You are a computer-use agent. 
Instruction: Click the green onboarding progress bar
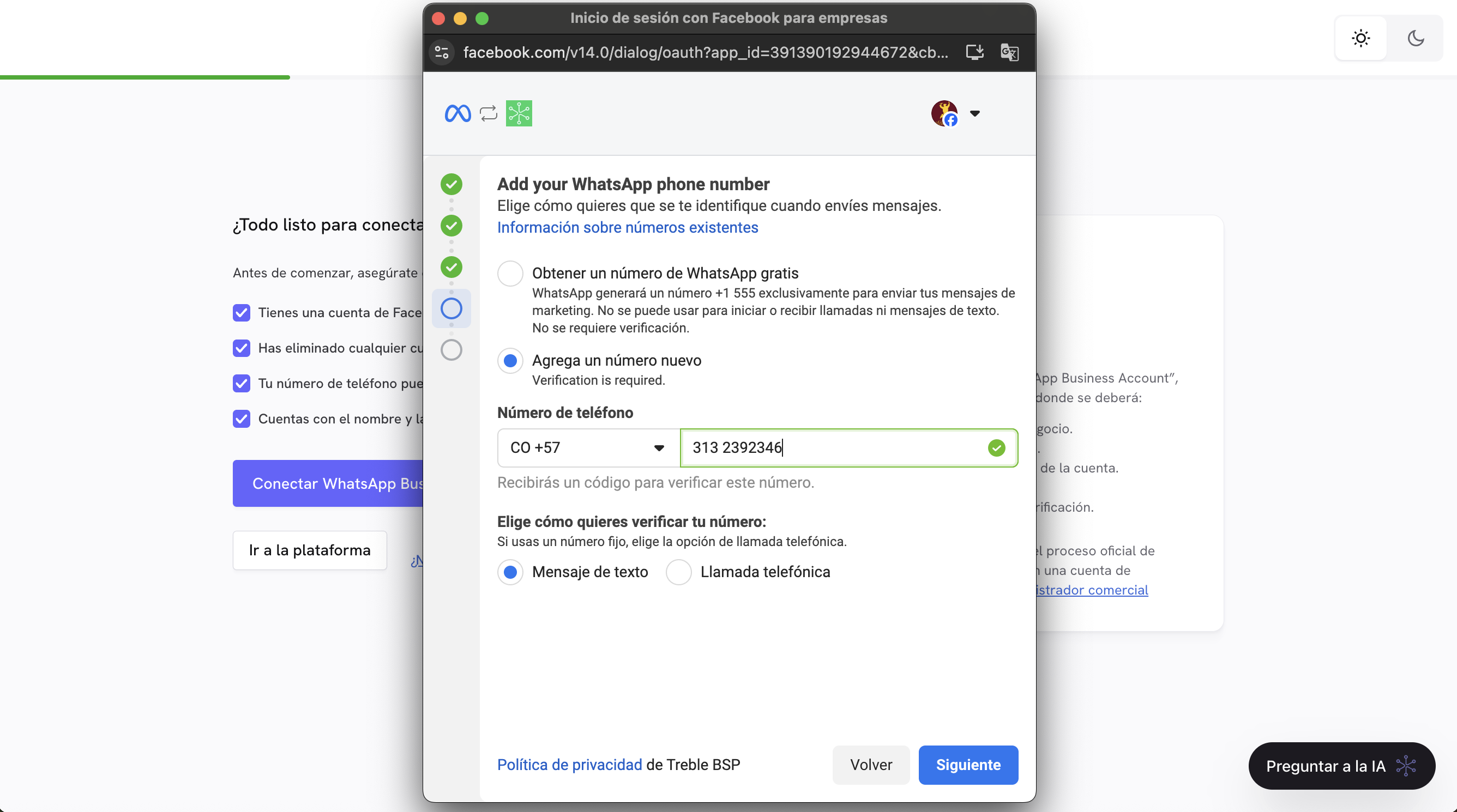coord(145,77)
